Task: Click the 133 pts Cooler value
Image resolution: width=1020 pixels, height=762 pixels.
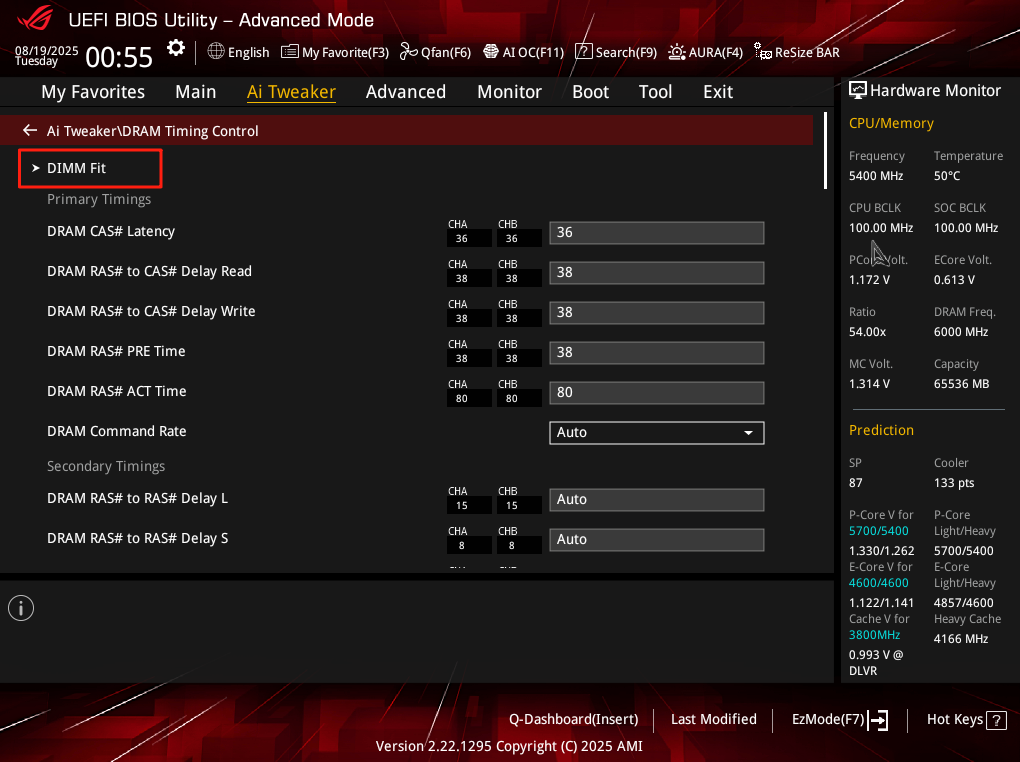Action: tap(954, 483)
